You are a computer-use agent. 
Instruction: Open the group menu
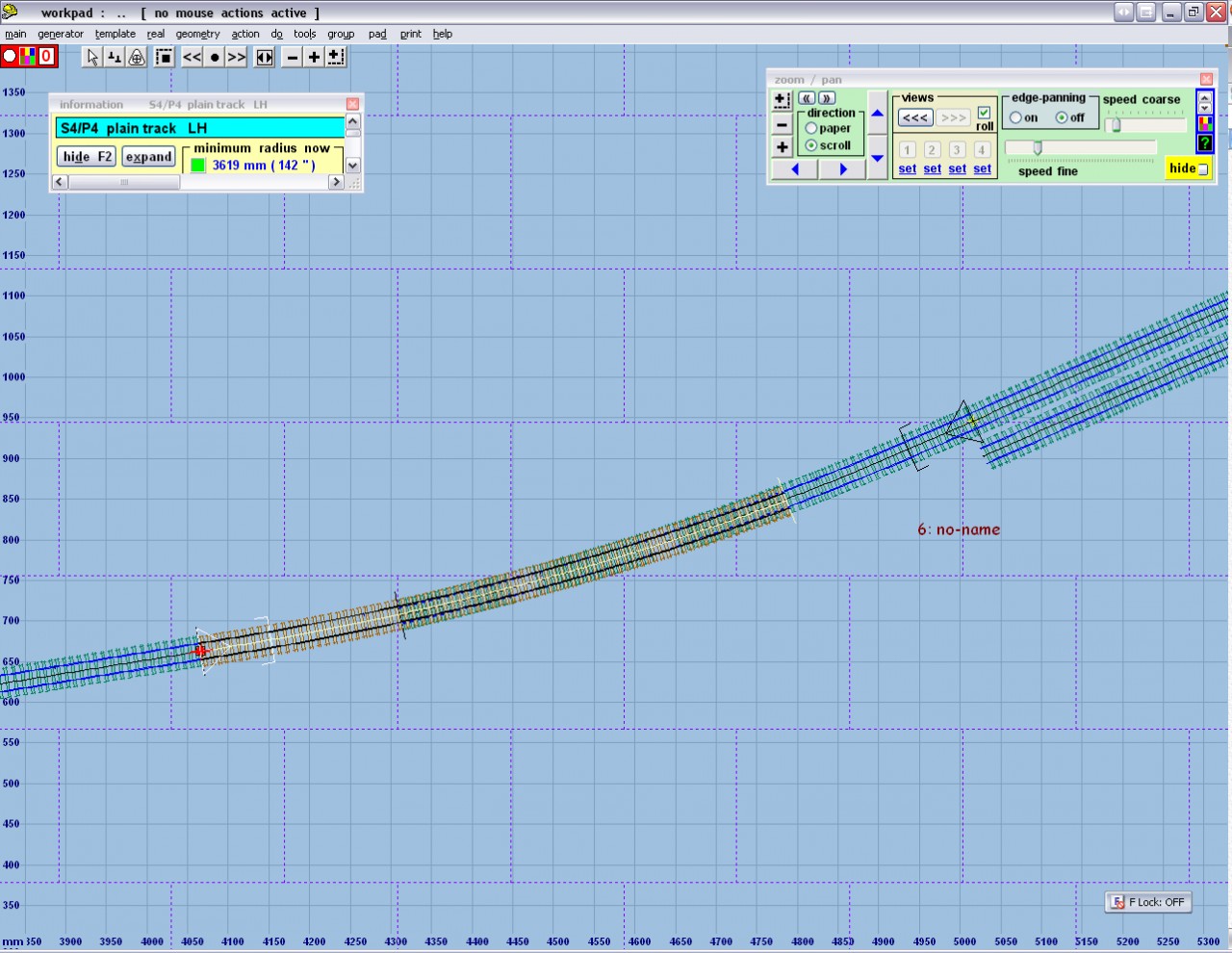coord(341,34)
